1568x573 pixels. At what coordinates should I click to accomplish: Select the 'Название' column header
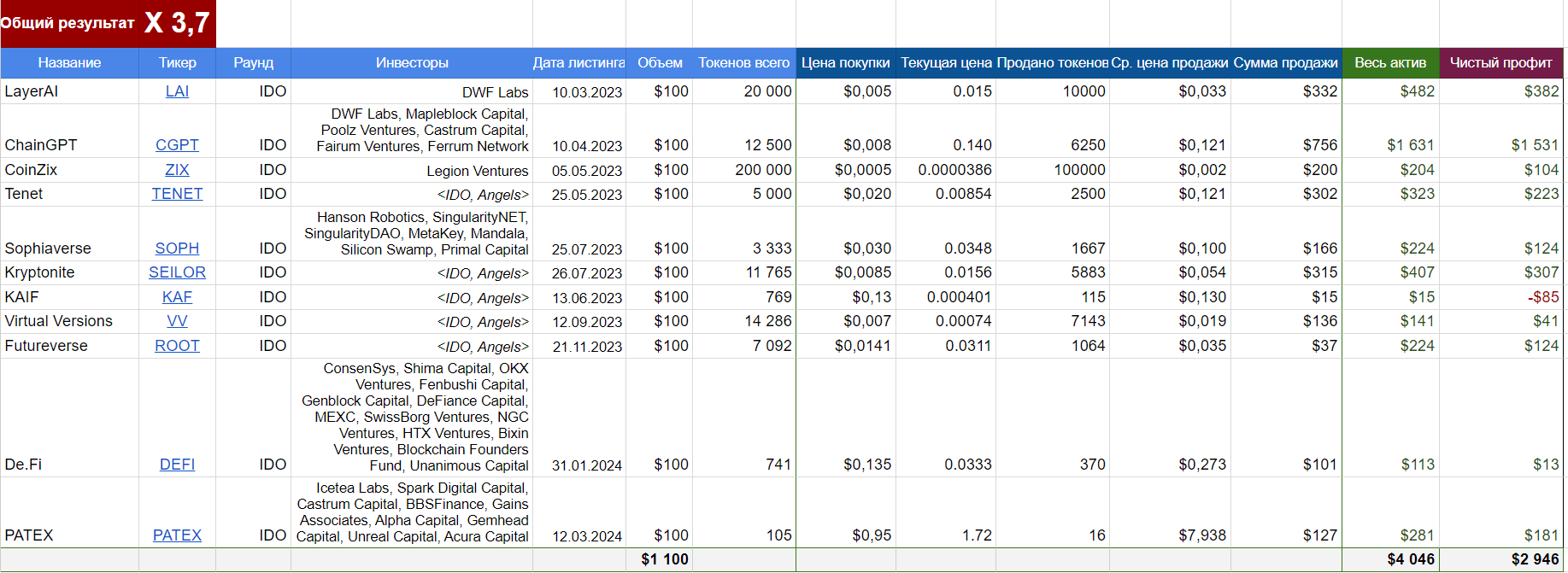(69, 63)
